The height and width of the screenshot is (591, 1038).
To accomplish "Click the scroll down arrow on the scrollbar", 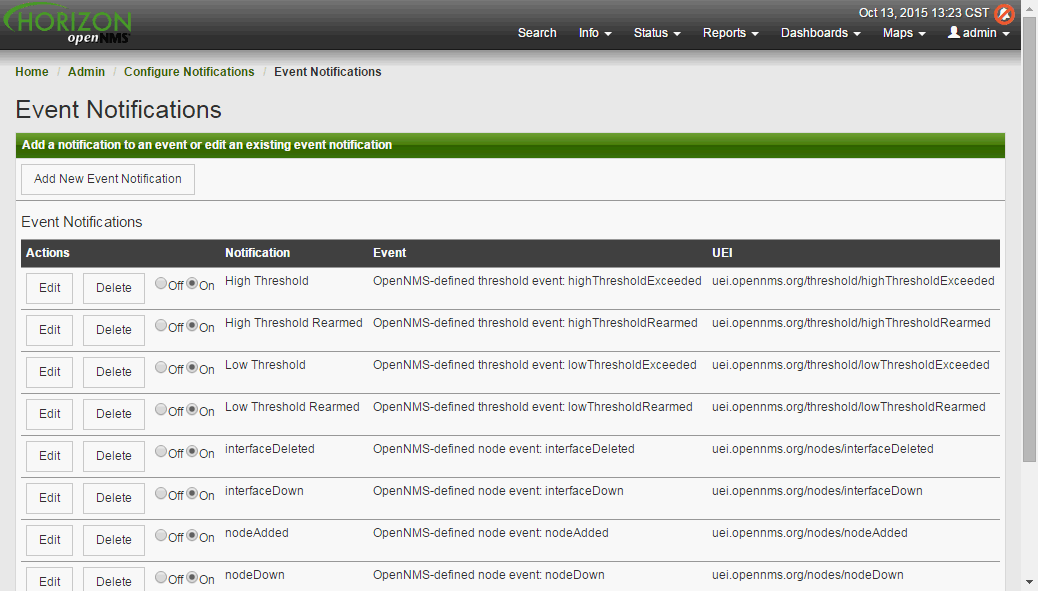I will 1029,581.
